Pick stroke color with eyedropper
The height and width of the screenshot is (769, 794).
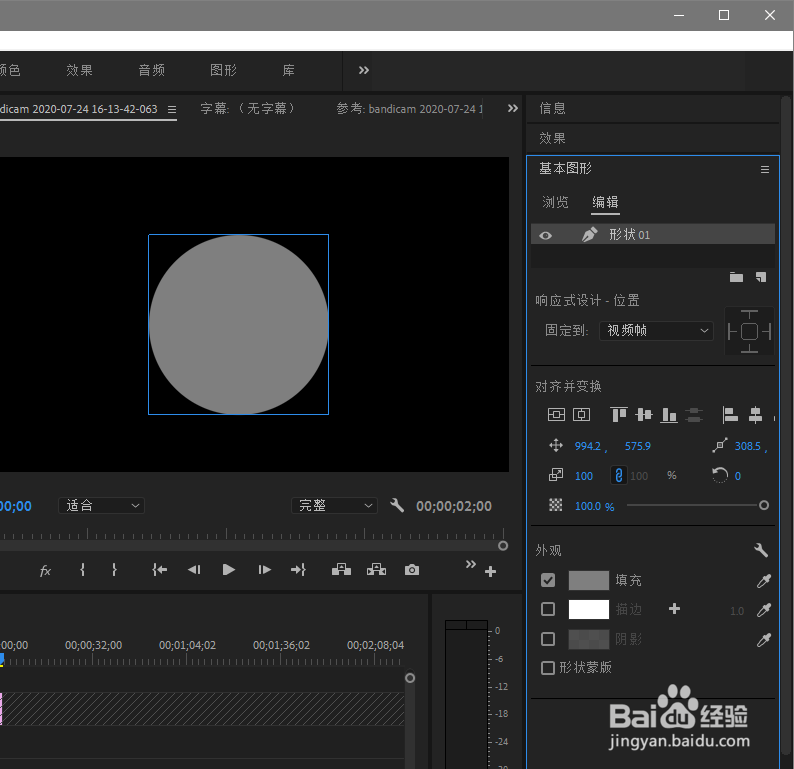pyautogui.click(x=764, y=610)
